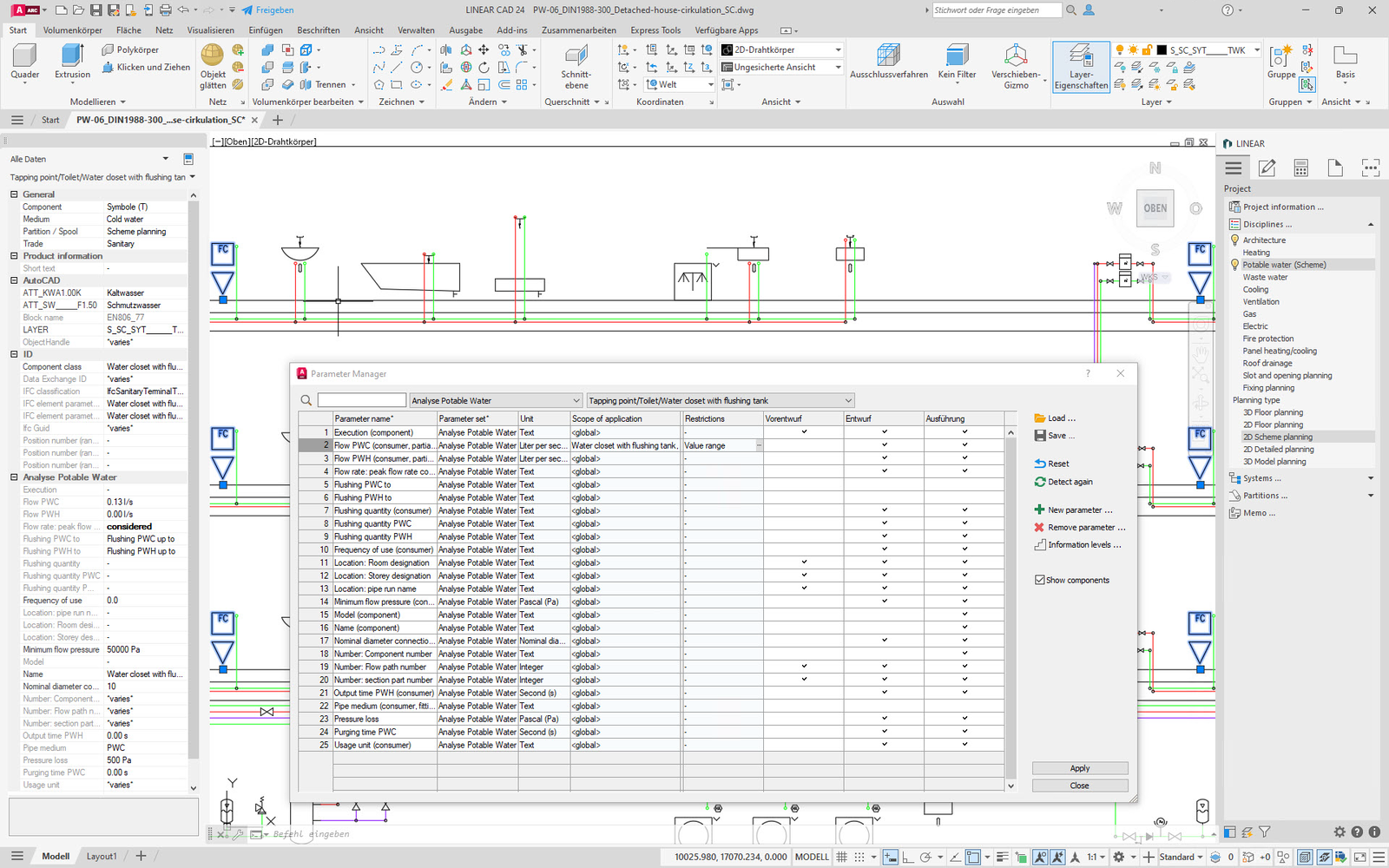
Task: Click the Apply button
Action: coord(1080,768)
